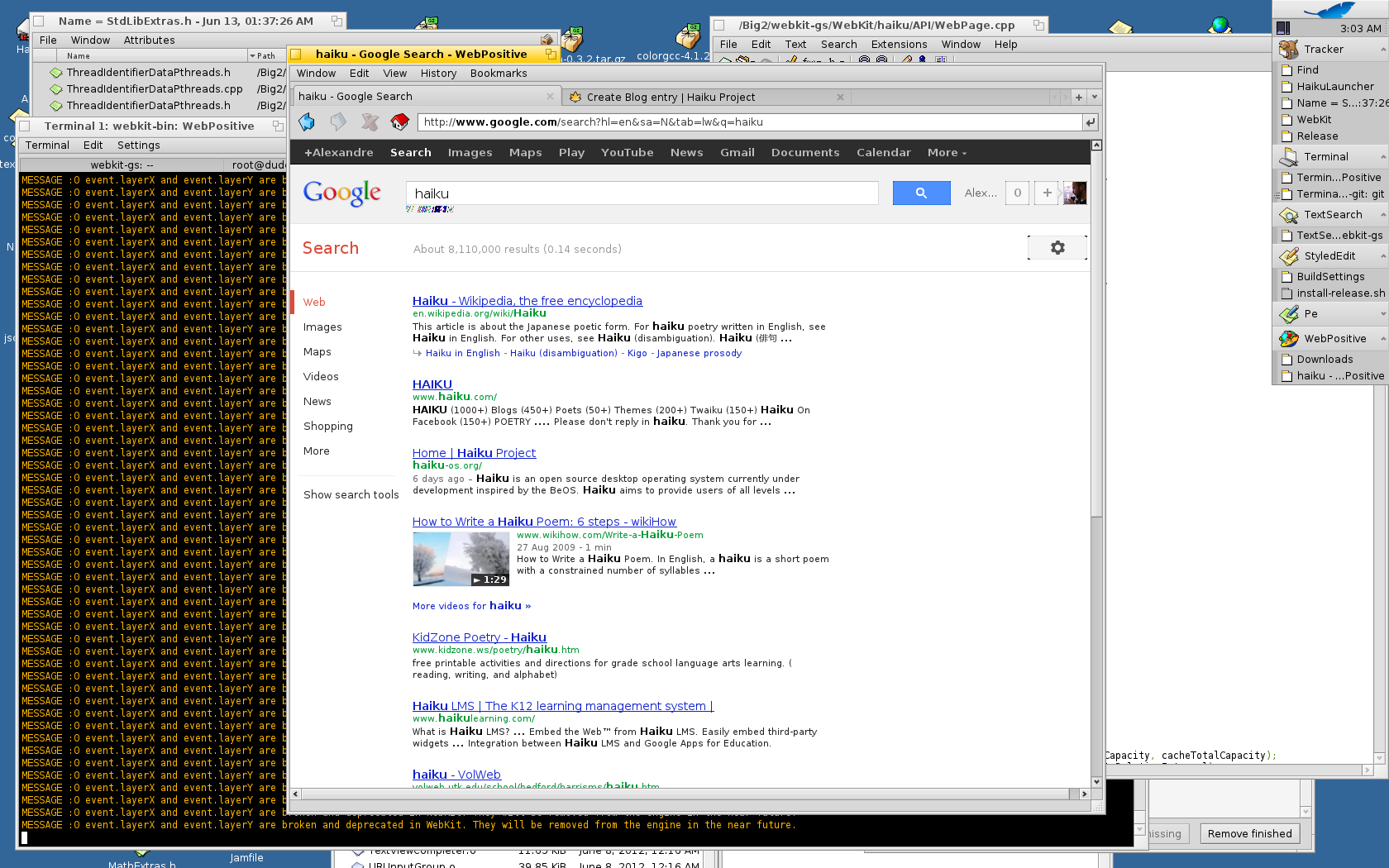Stop page loading with the X icon
This screenshot has height=868, width=1389.
pyautogui.click(x=370, y=122)
